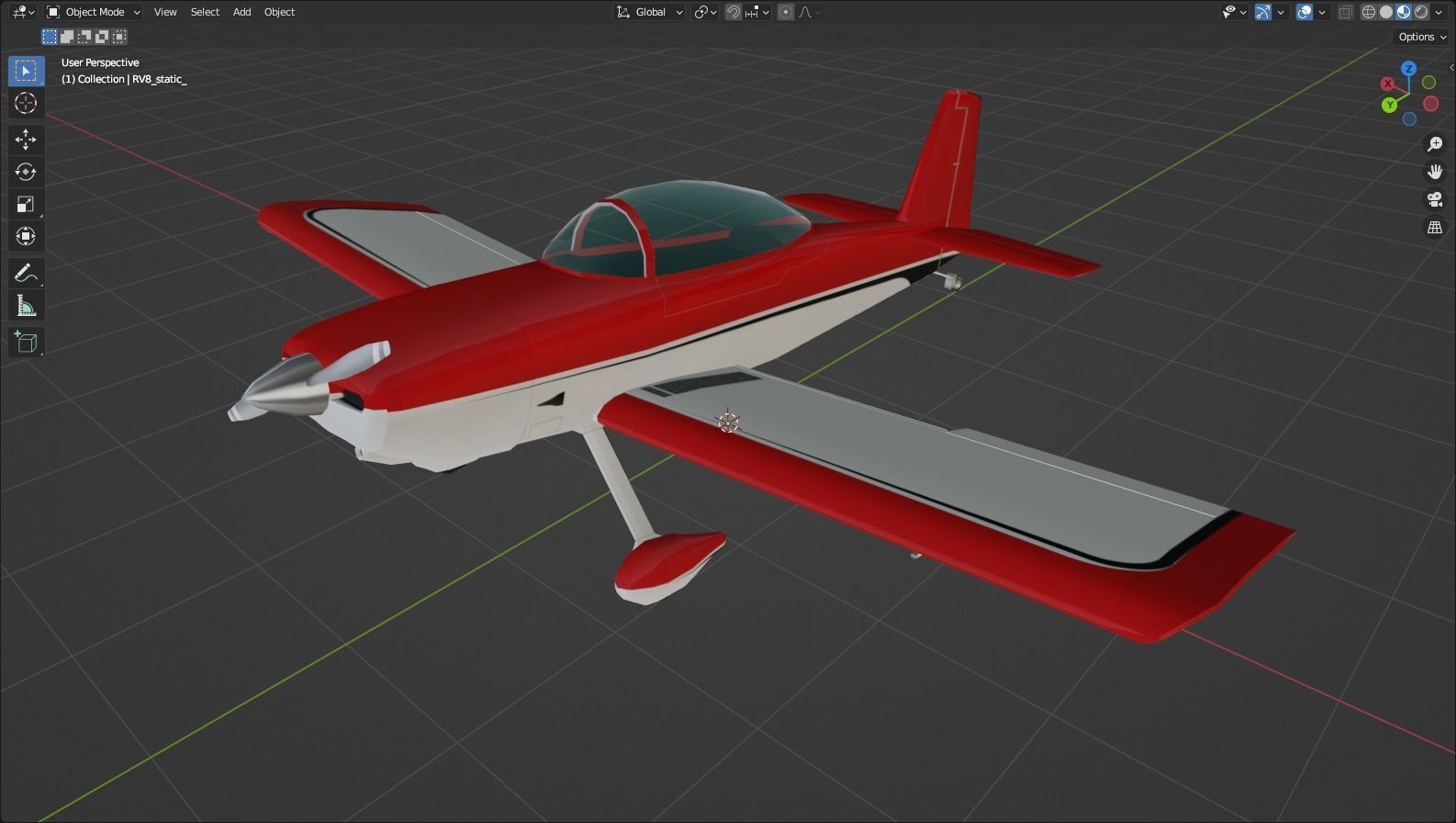Set selection mode to Intersect
The height and width of the screenshot is (823, 1456).
click(119, 37)
